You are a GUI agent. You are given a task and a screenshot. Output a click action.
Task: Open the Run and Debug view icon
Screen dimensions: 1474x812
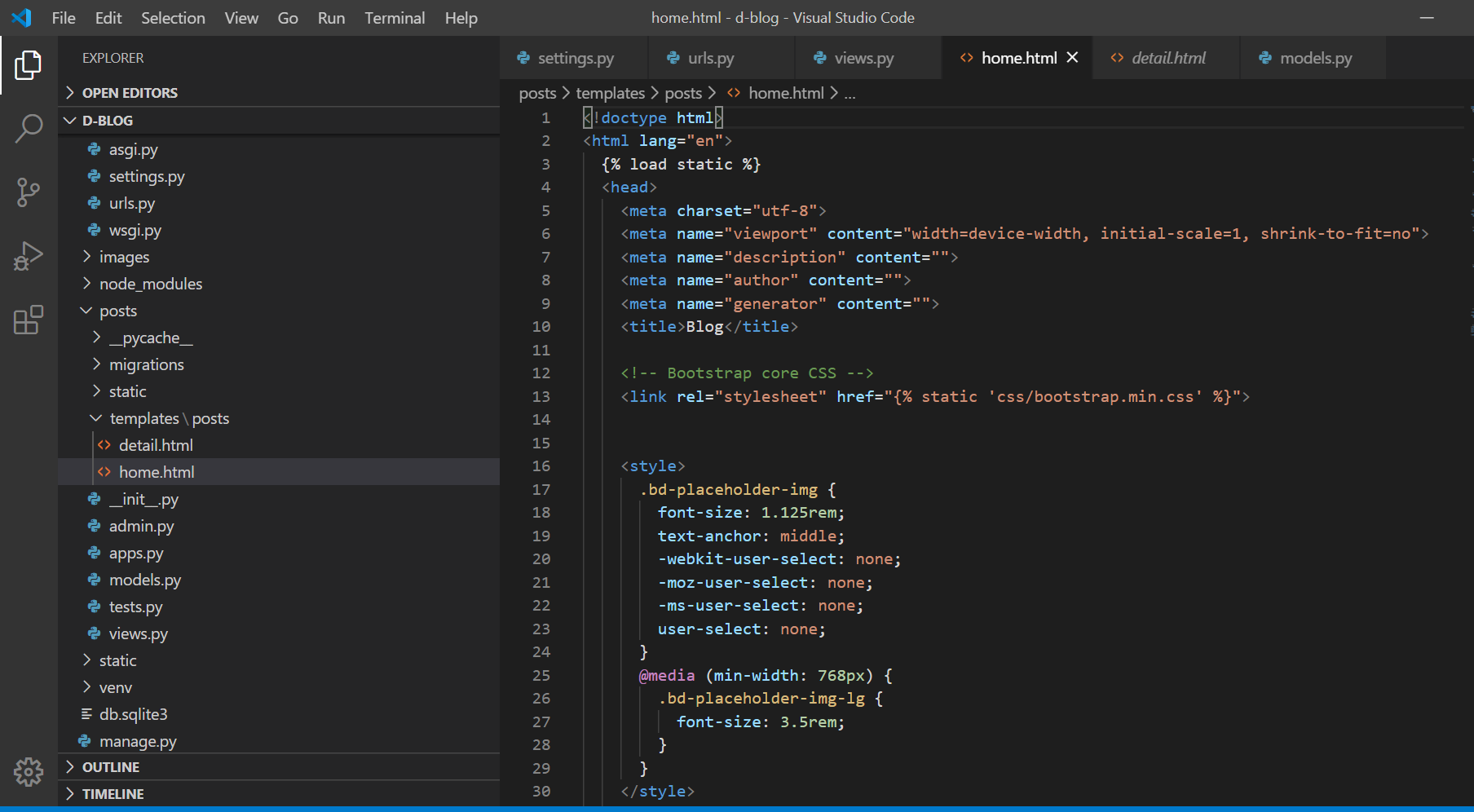(29, 256)
